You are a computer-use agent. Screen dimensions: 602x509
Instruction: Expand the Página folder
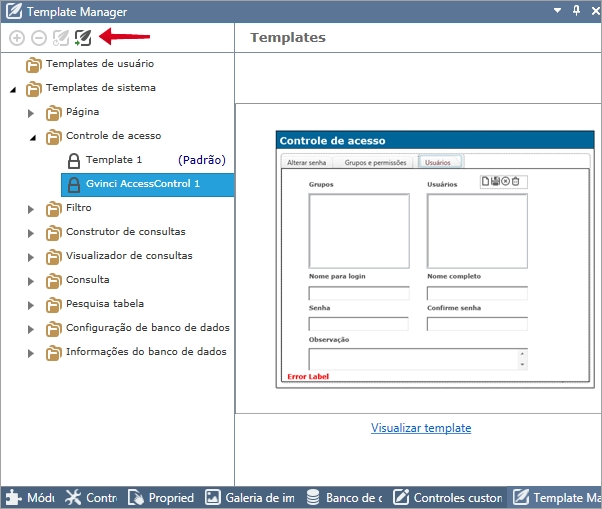click(x=31, y=113)
